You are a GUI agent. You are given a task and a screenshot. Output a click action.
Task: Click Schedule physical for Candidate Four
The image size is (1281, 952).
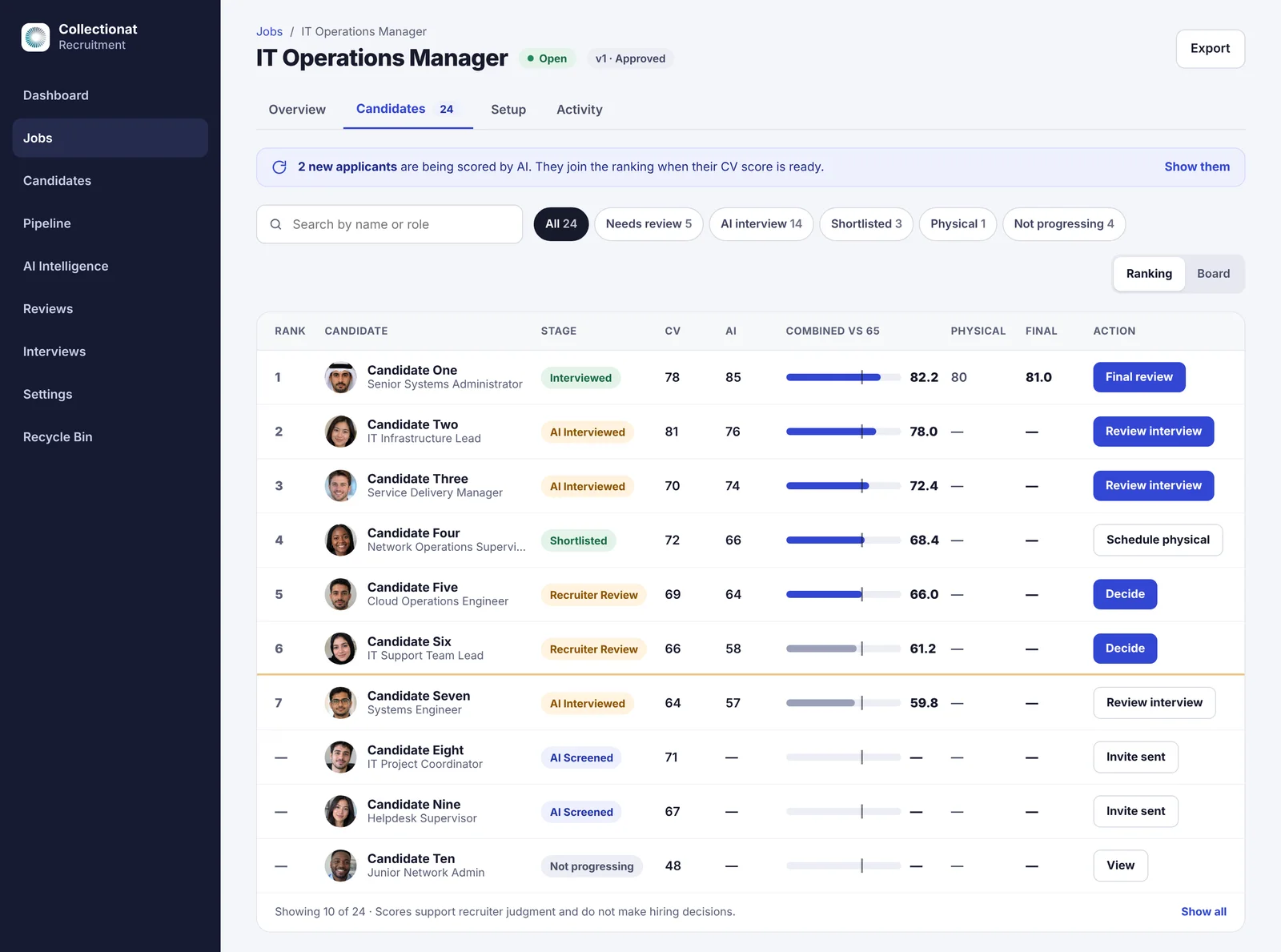[1158, 540]
